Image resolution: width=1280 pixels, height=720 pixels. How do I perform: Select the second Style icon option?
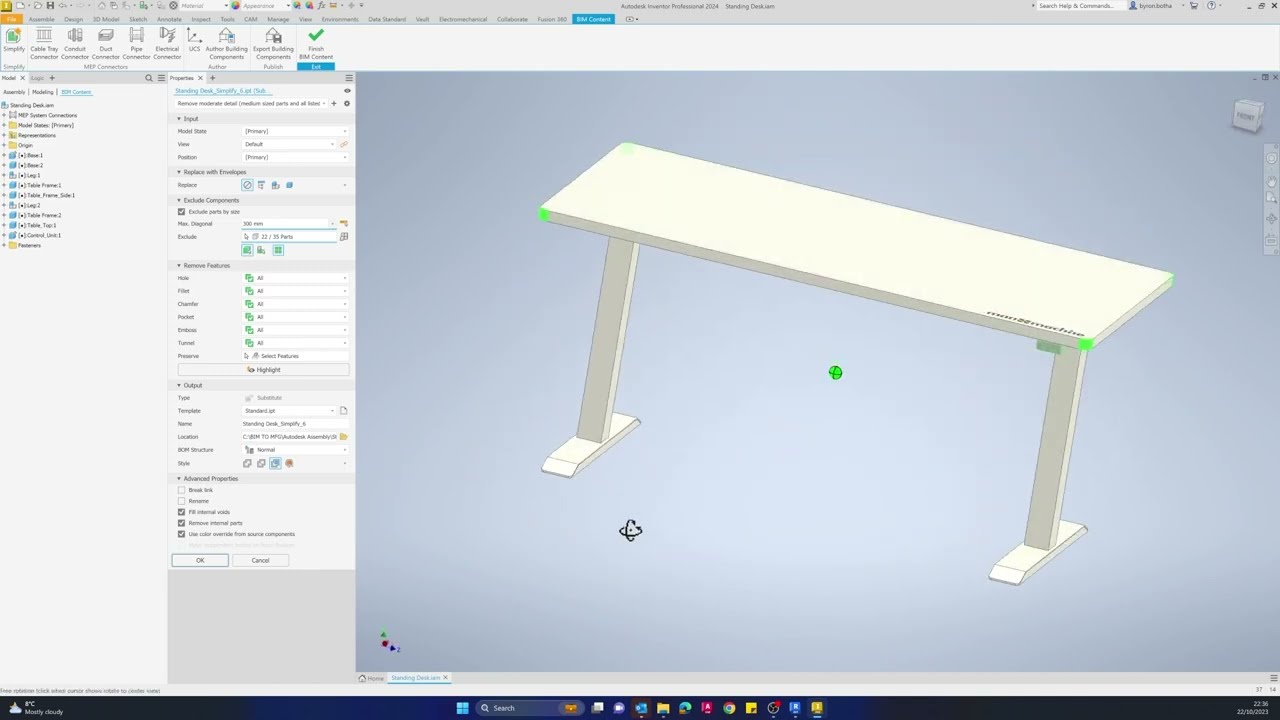[x=261, y=463]
